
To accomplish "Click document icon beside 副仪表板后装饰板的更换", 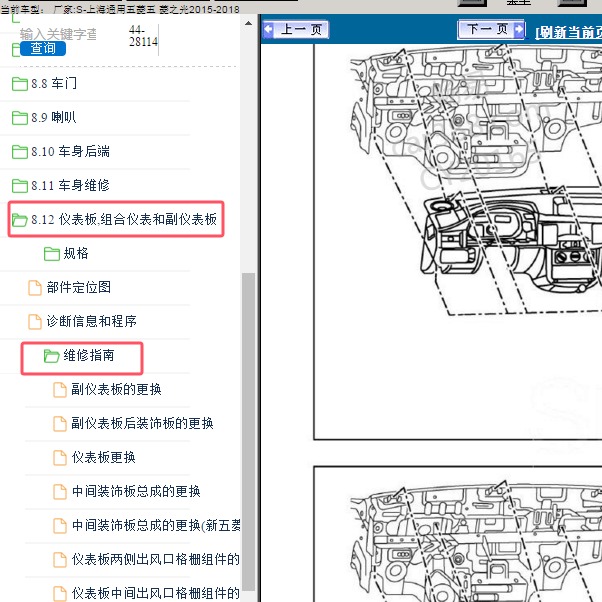I will (x=60, y=423).
